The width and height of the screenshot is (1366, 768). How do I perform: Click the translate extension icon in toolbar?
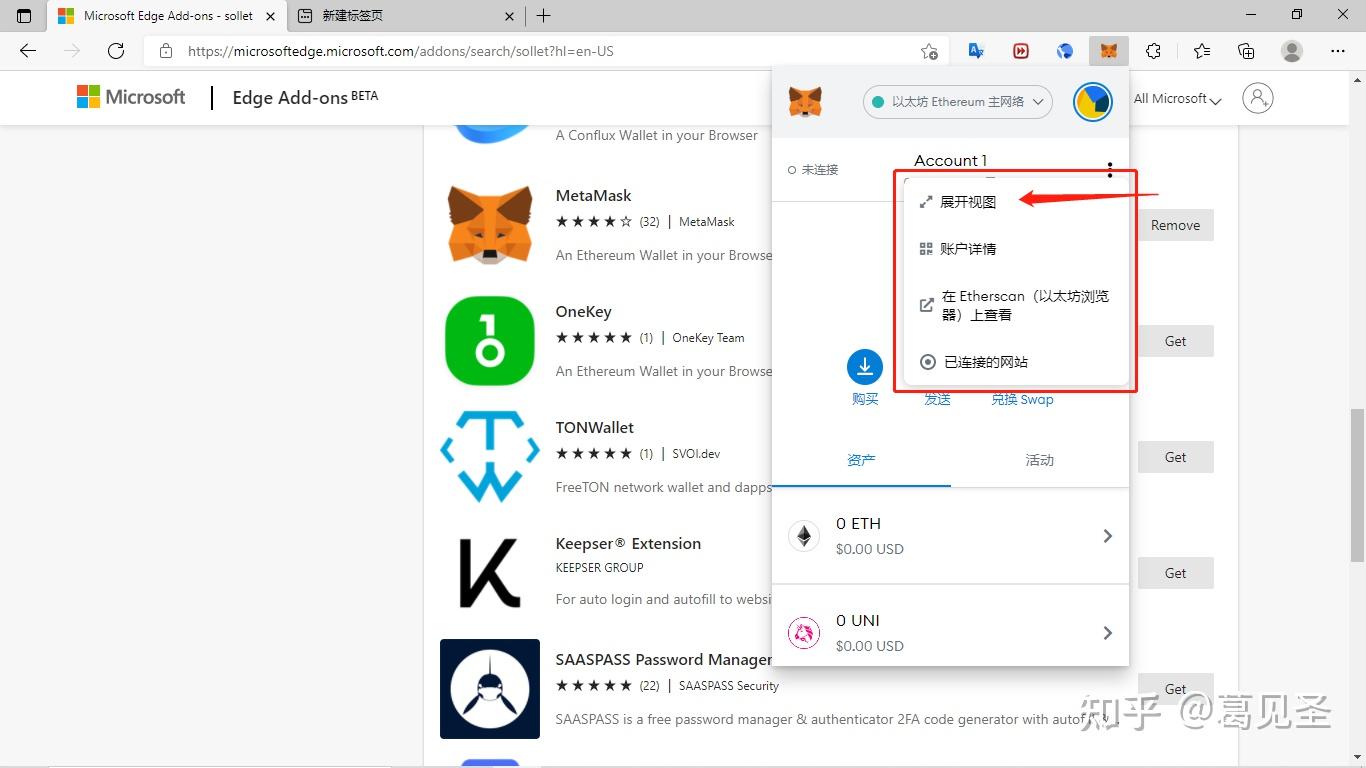click(977, 51)
